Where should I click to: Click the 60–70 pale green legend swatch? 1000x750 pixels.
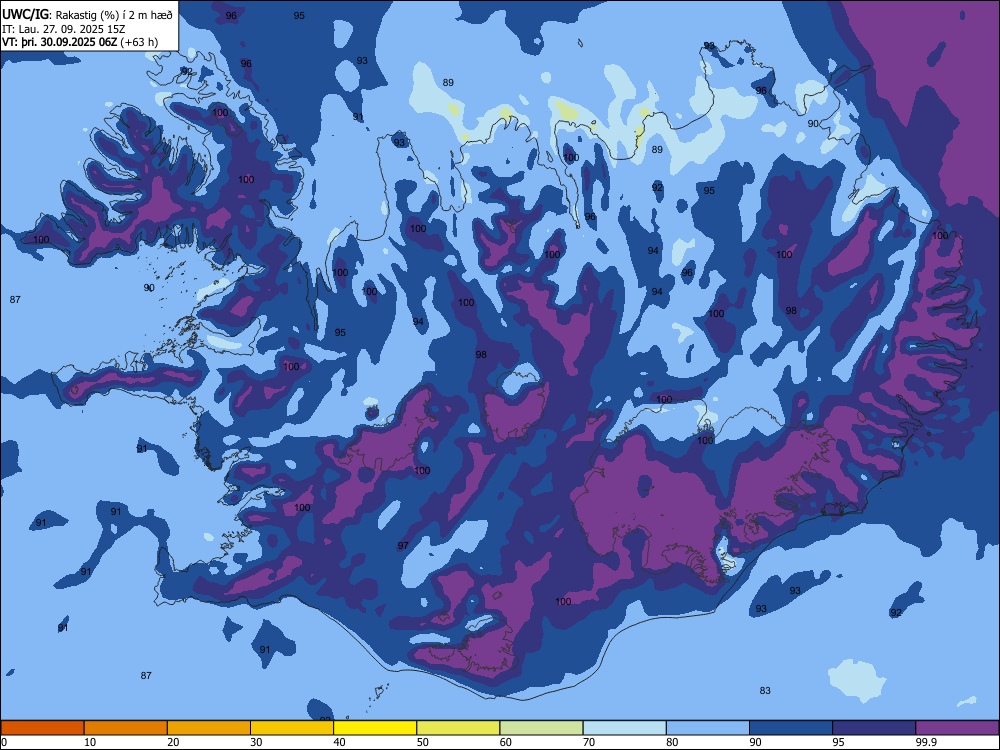(541, 728)
